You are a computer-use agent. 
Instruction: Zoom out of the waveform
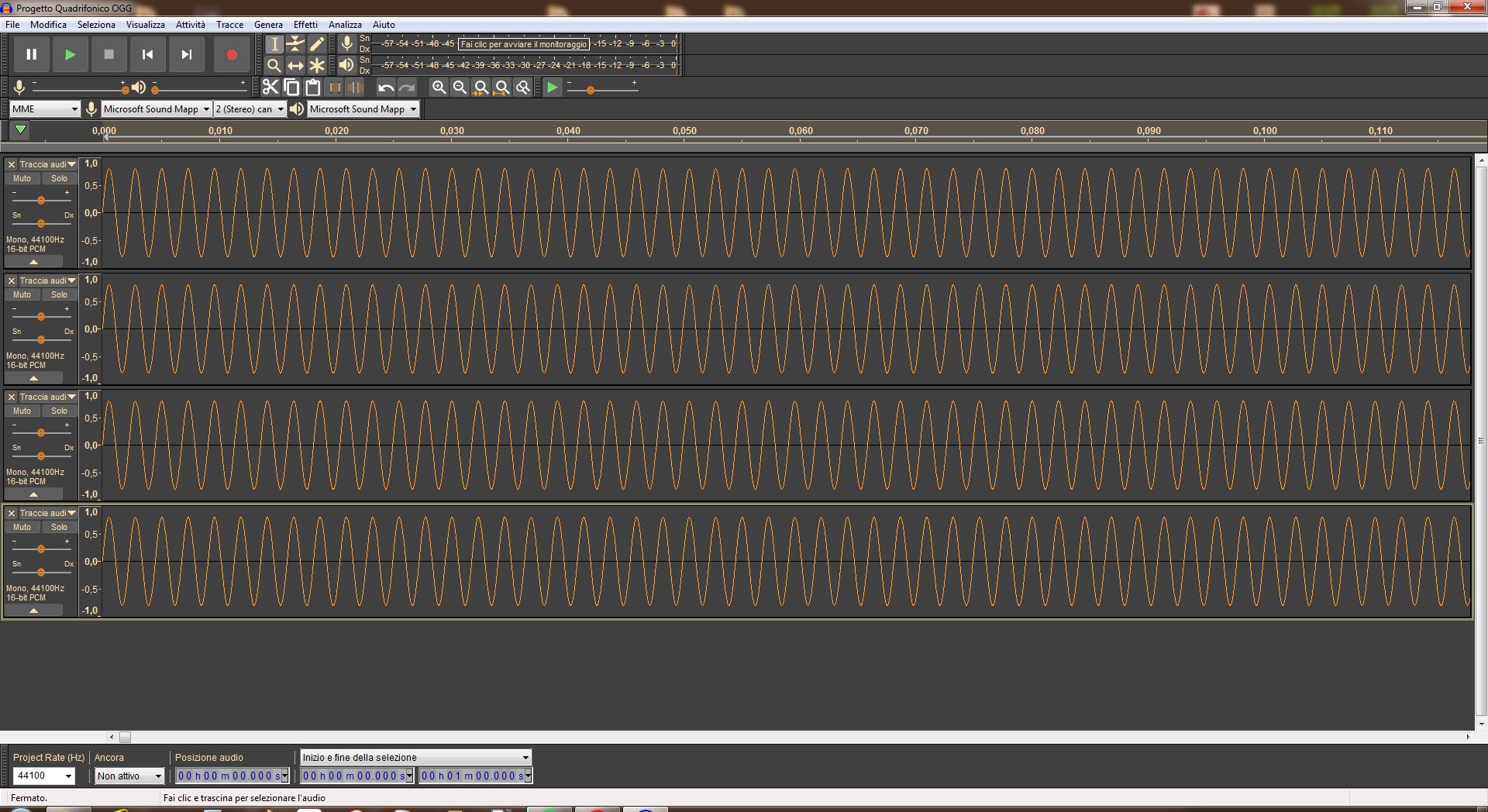tap(460, 88)
